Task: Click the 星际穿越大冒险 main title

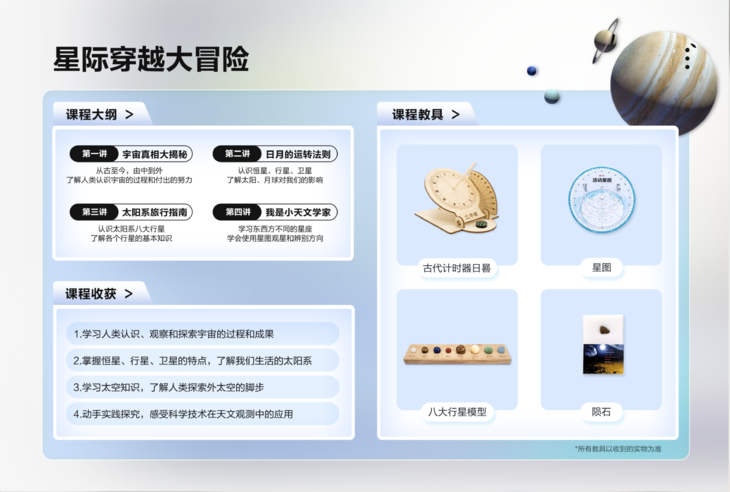Action: pyautogui.click(x=151, y=59)
